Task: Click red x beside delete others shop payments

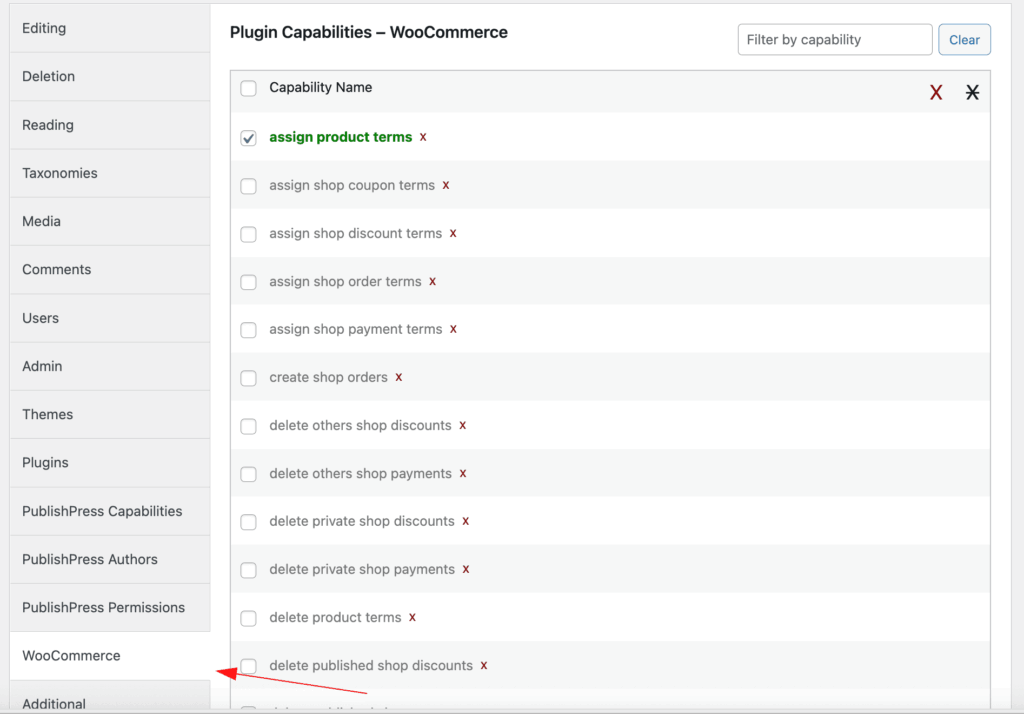Action: pos(463,474)
